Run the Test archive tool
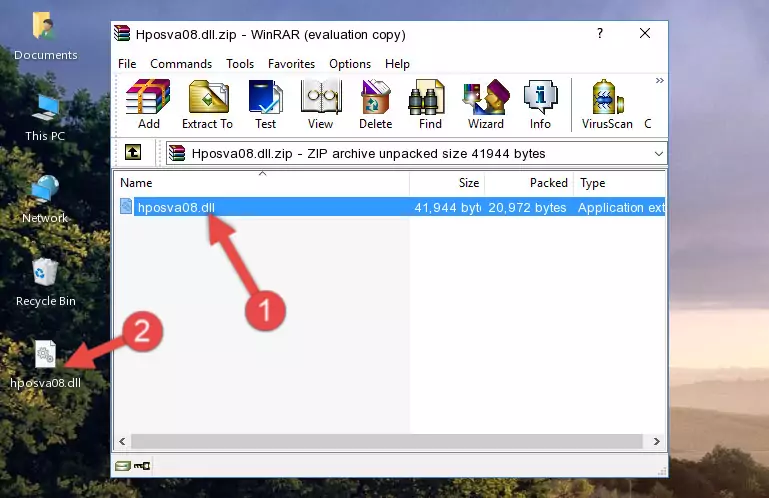The height and width of the screenshot is (498, 769). click(x=265, y=104)
